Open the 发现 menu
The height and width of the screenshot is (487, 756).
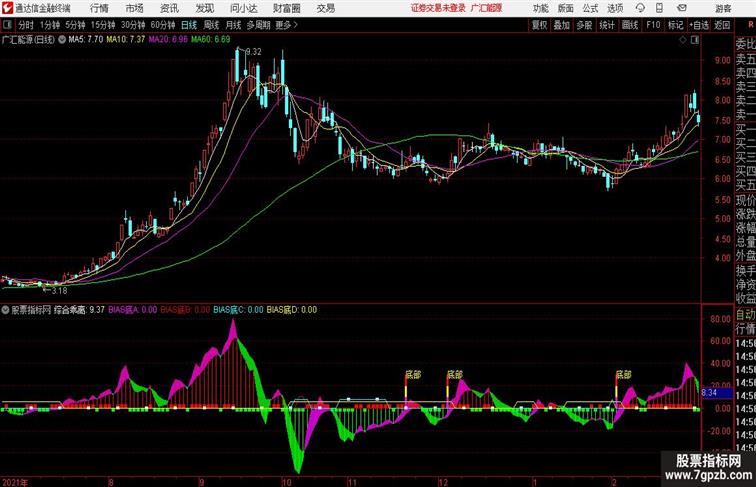205,8
